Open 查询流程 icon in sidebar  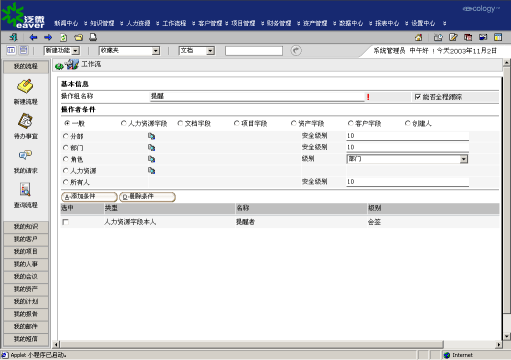click(25, 189)
